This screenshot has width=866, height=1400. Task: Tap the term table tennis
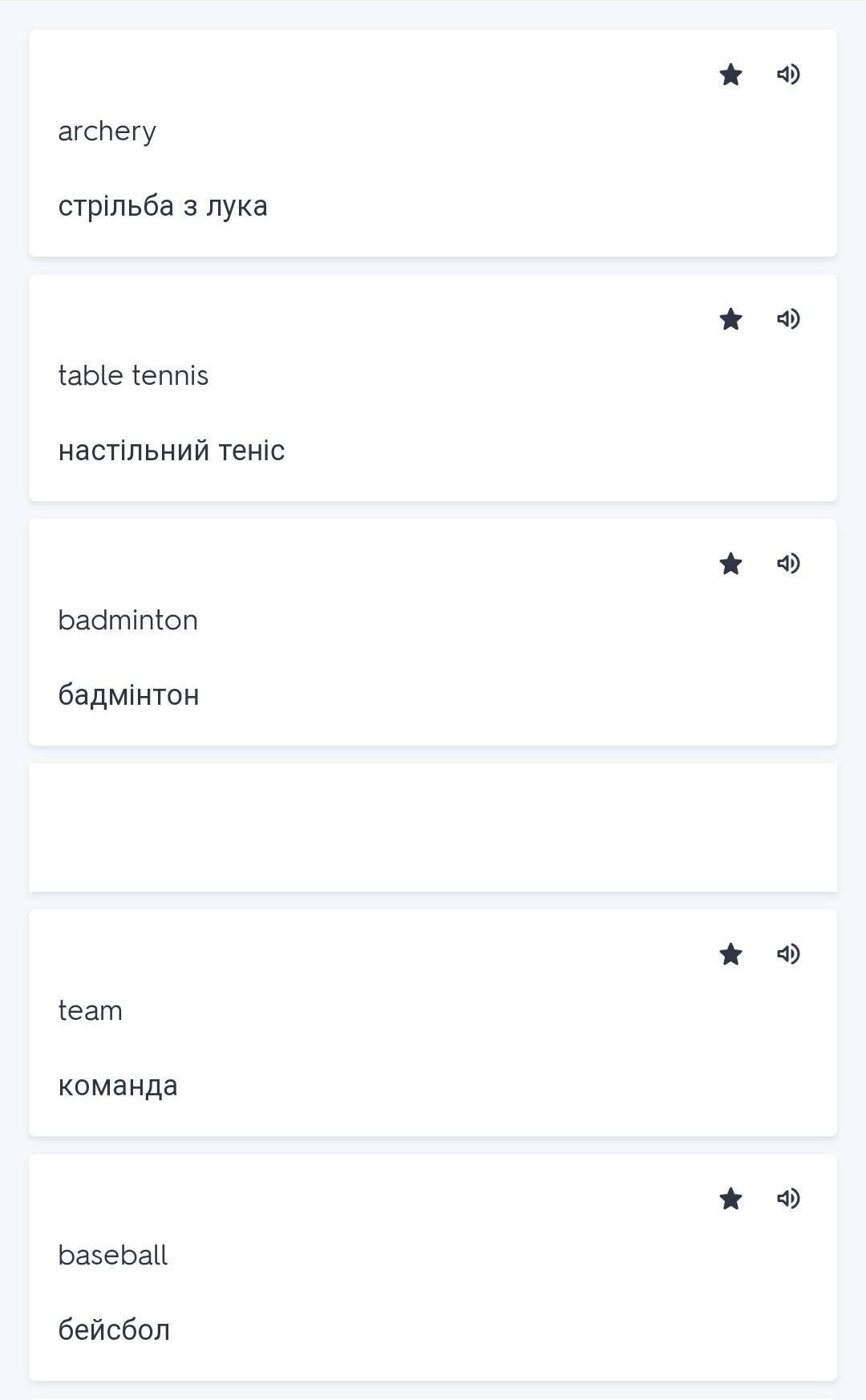click(x=133, y=375)
